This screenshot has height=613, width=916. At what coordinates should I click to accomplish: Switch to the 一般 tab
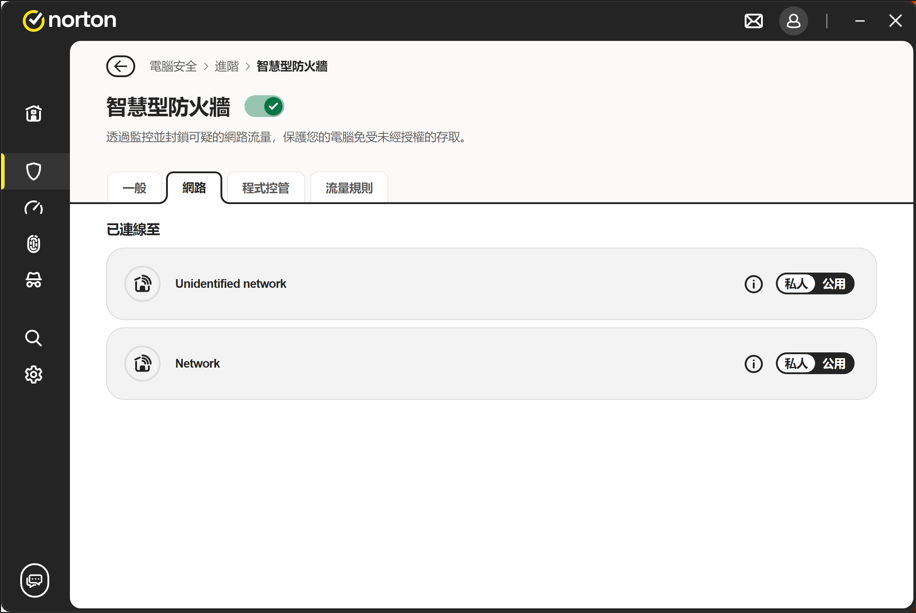[x=134, y=188]
